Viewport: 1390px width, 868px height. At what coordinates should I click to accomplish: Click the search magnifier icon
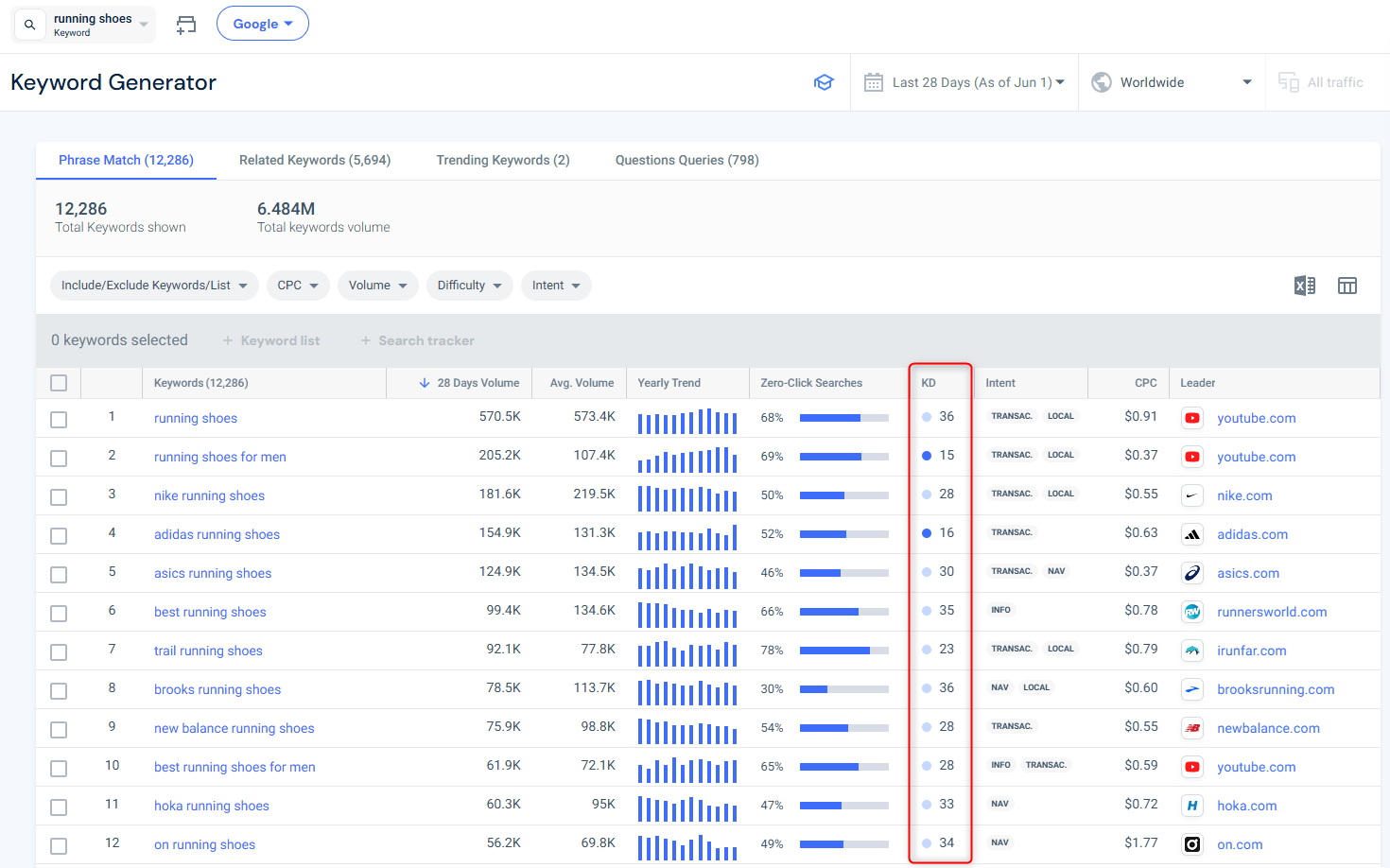(29, 25)
